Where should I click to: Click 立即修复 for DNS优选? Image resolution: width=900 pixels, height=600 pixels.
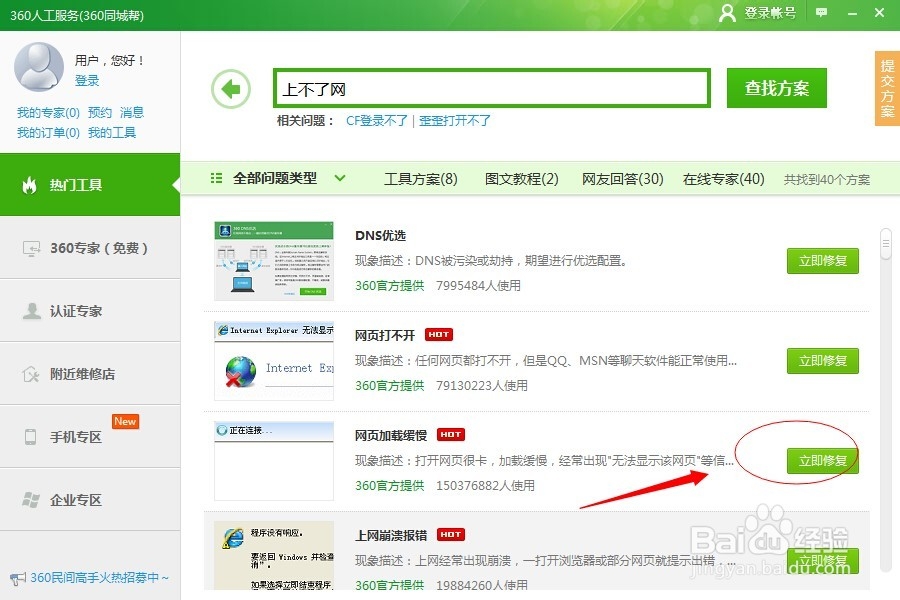tap(823, 261)
